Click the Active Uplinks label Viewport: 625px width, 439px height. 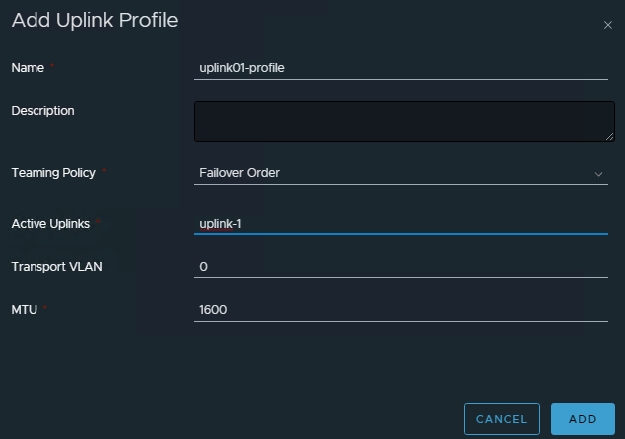point(51,223)
